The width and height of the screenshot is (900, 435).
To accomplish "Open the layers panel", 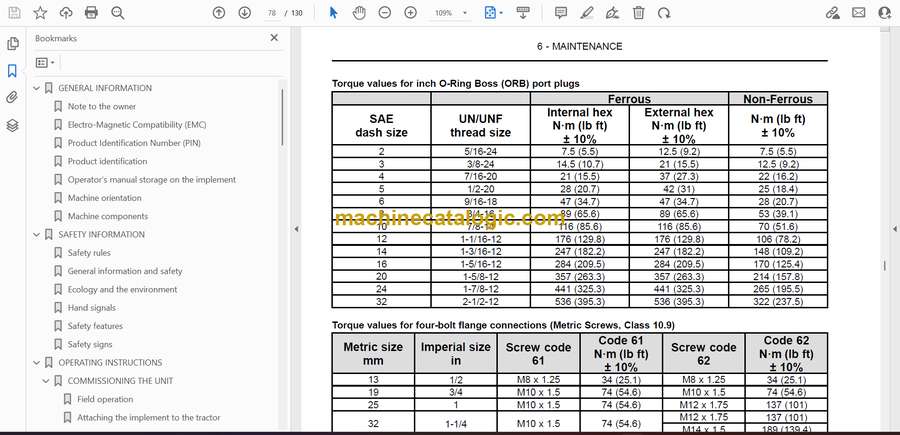I will pos(13,125).
